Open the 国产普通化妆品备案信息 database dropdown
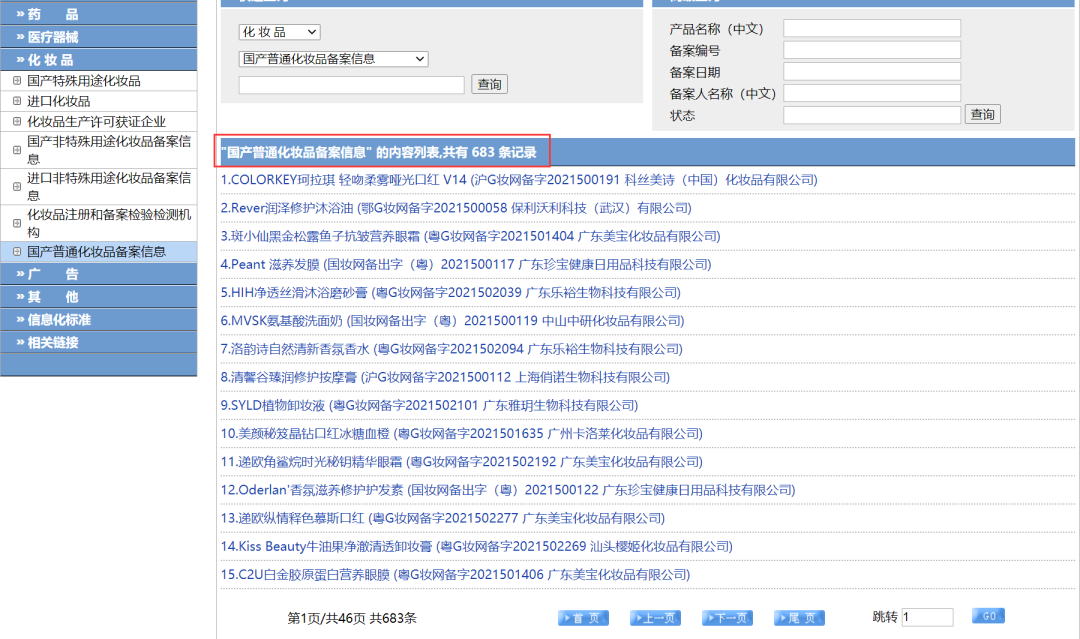 click(333, 59)
